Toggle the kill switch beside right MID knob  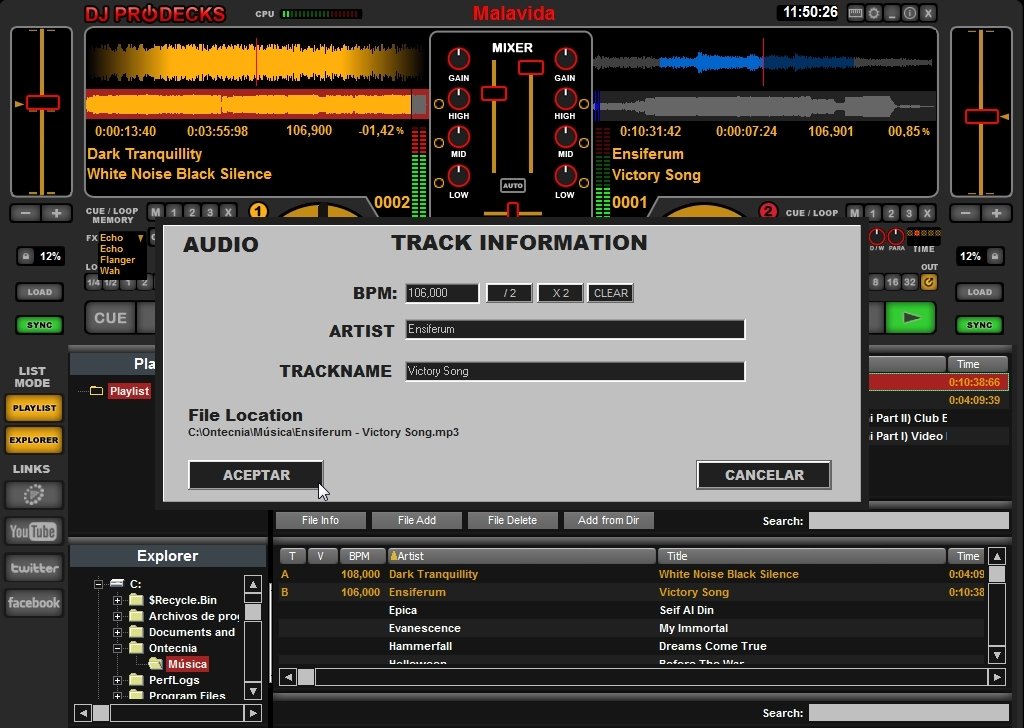point(584,143)
